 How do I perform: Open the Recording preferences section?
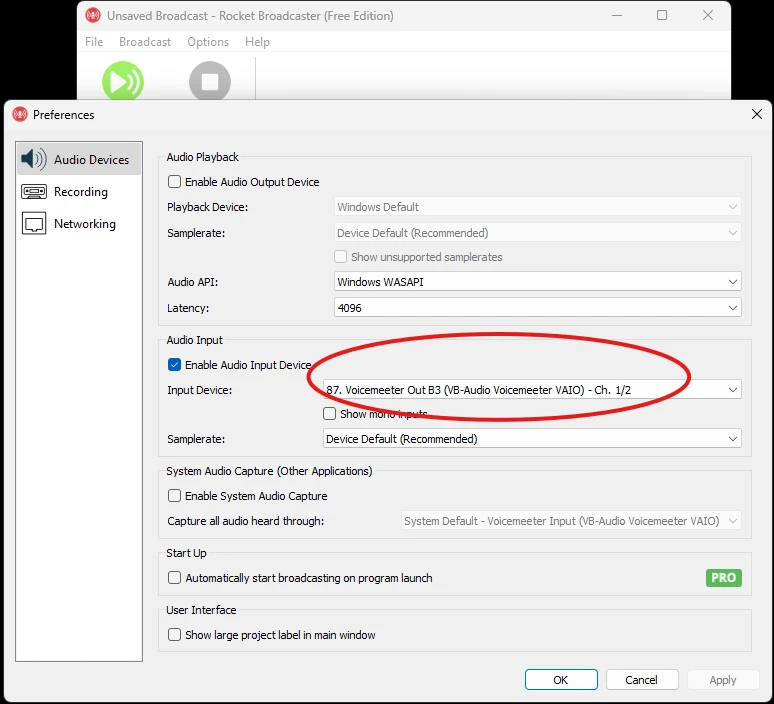pyautogui.click(x=79, y=192)
